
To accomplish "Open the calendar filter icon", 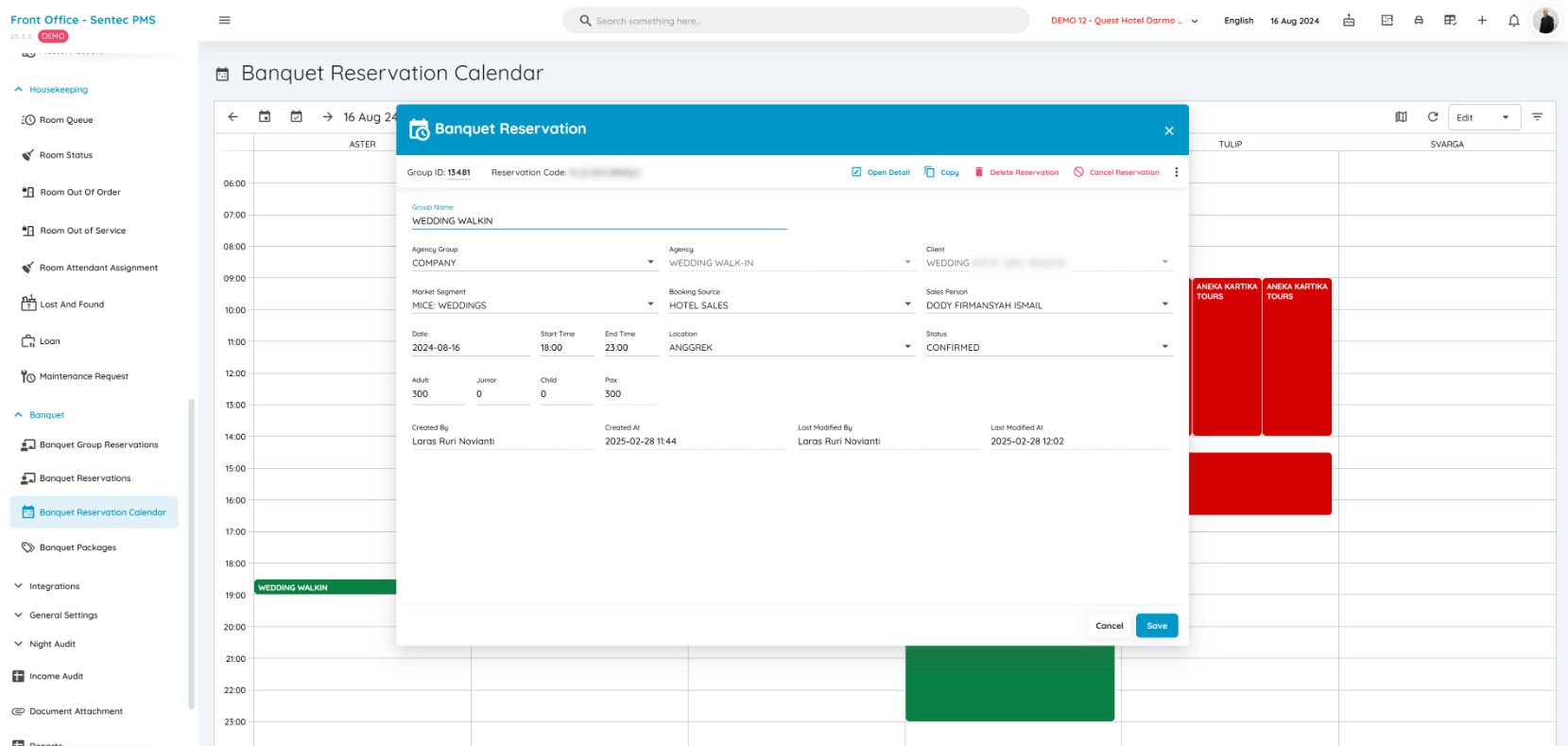I will [1537, 117].
